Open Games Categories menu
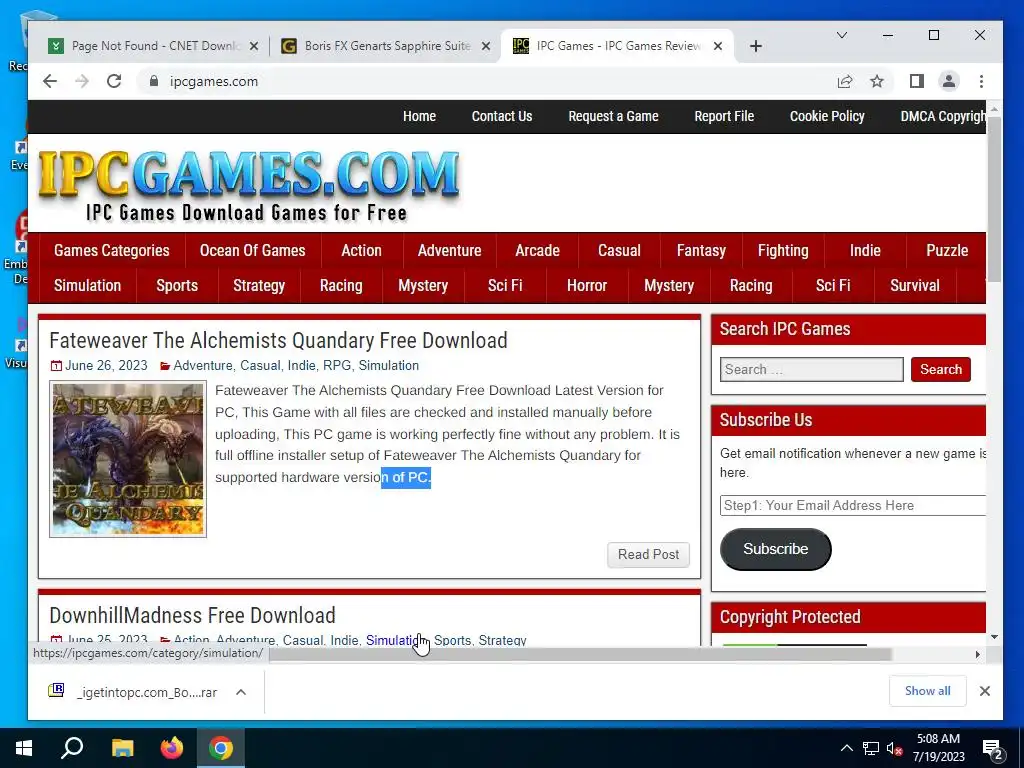Viewport: 1024px width, 768px height. [112, 250]
